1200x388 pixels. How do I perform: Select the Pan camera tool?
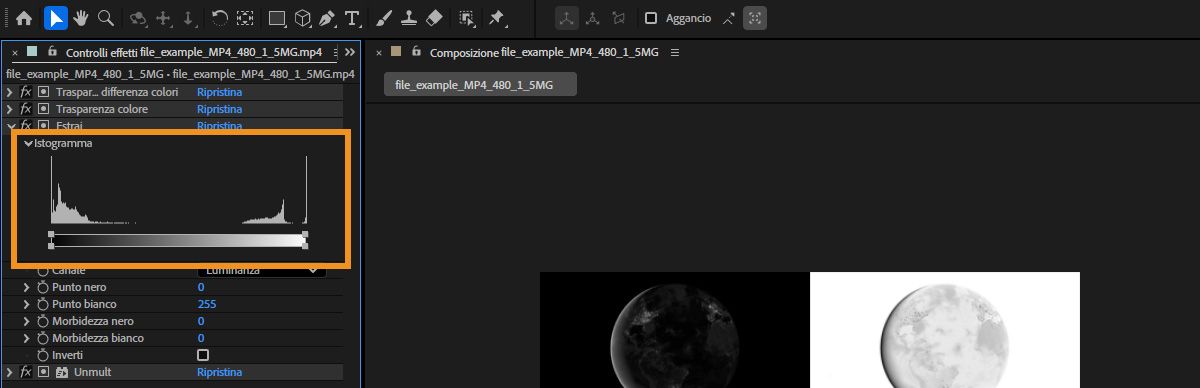(x=163, y=18)
